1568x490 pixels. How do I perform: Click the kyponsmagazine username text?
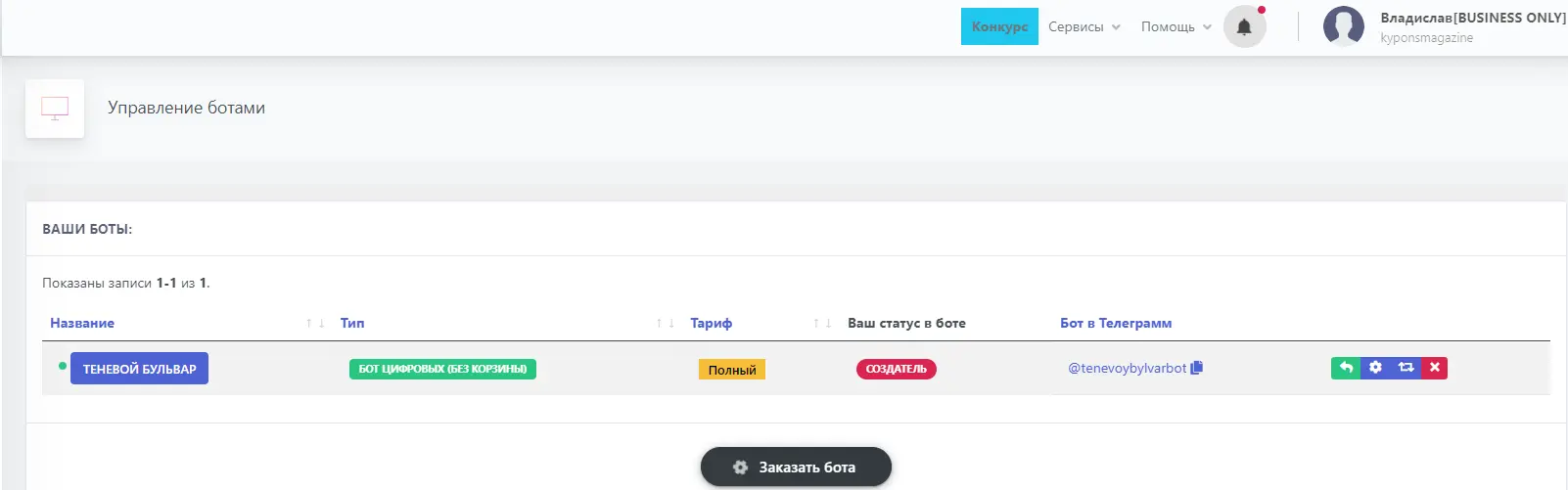pyautogui.click(x=1427, y=38)
